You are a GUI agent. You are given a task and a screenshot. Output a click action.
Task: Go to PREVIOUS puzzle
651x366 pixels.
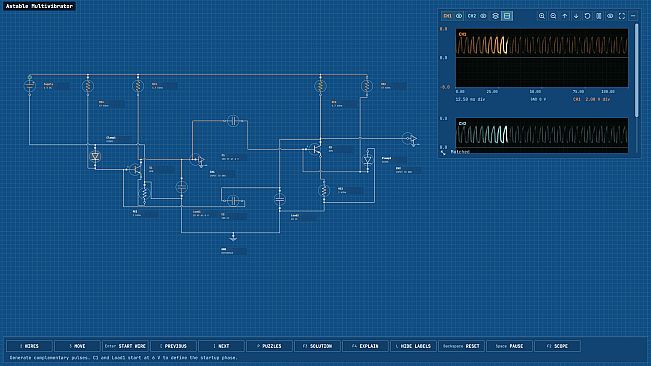pyautogui.click(x=174, y=346)
